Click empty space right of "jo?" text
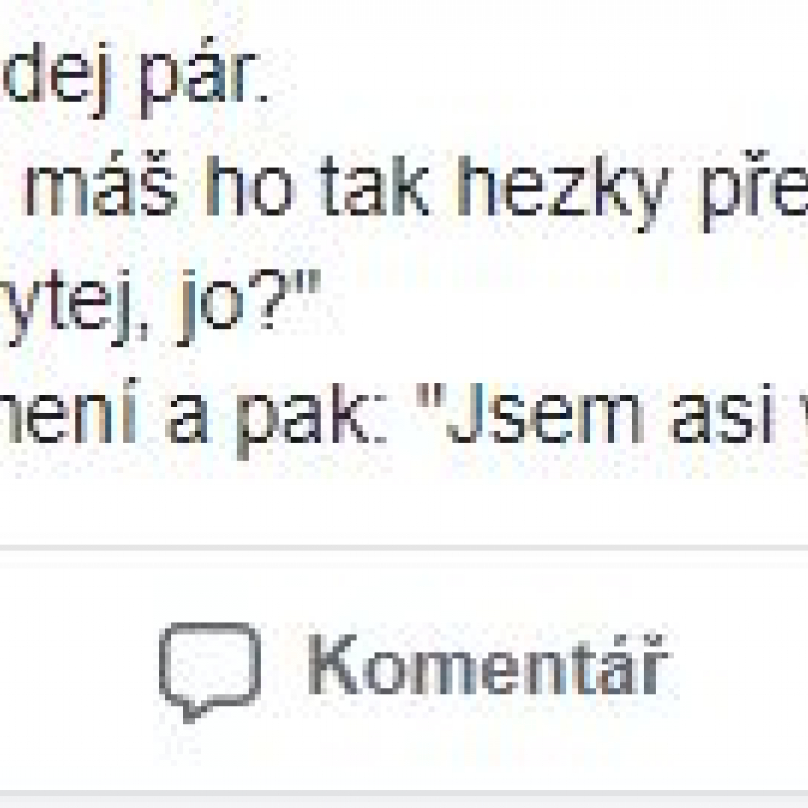This screenshot has height=808, width=808. [x=567, y=307]
